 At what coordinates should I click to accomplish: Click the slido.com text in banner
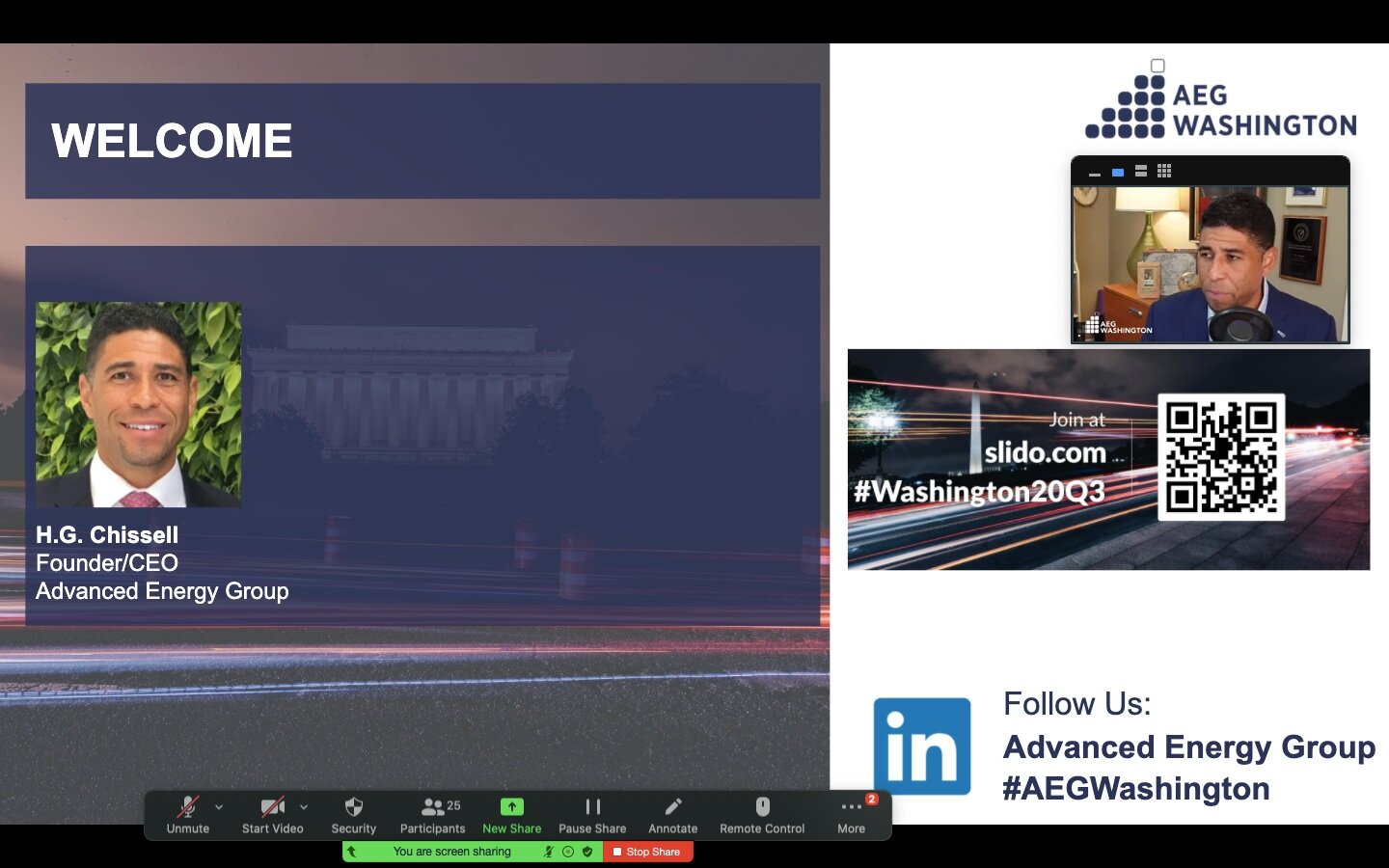point(1045,452)
